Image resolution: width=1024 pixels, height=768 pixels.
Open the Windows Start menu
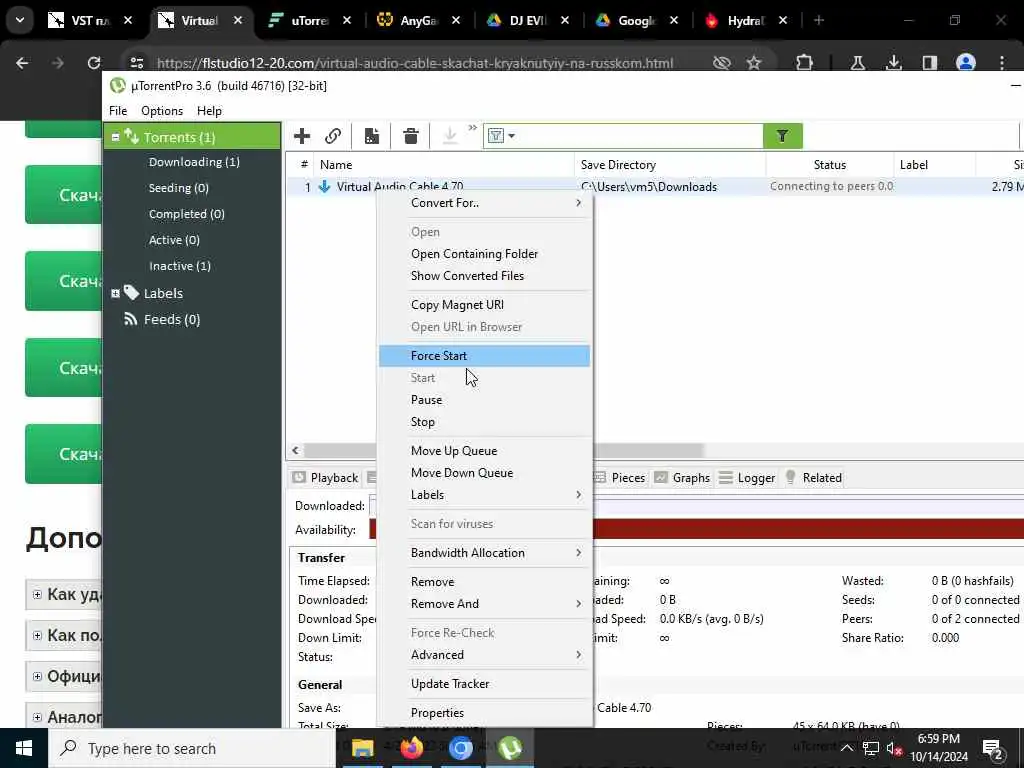pyautogui.click(x=24, y=748)
